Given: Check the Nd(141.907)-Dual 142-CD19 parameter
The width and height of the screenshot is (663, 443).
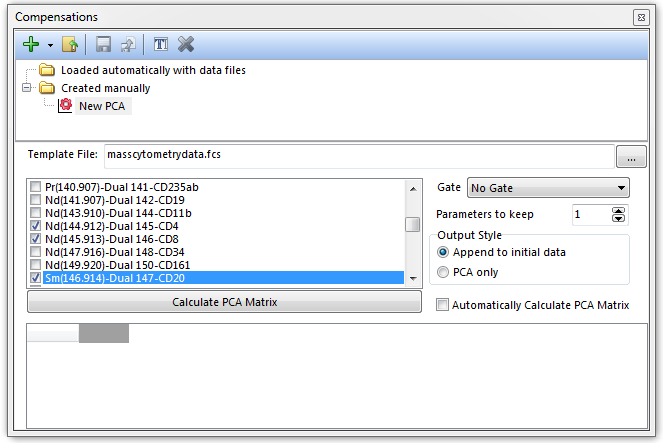Looking at the screenshot, I should coord(36,200).
